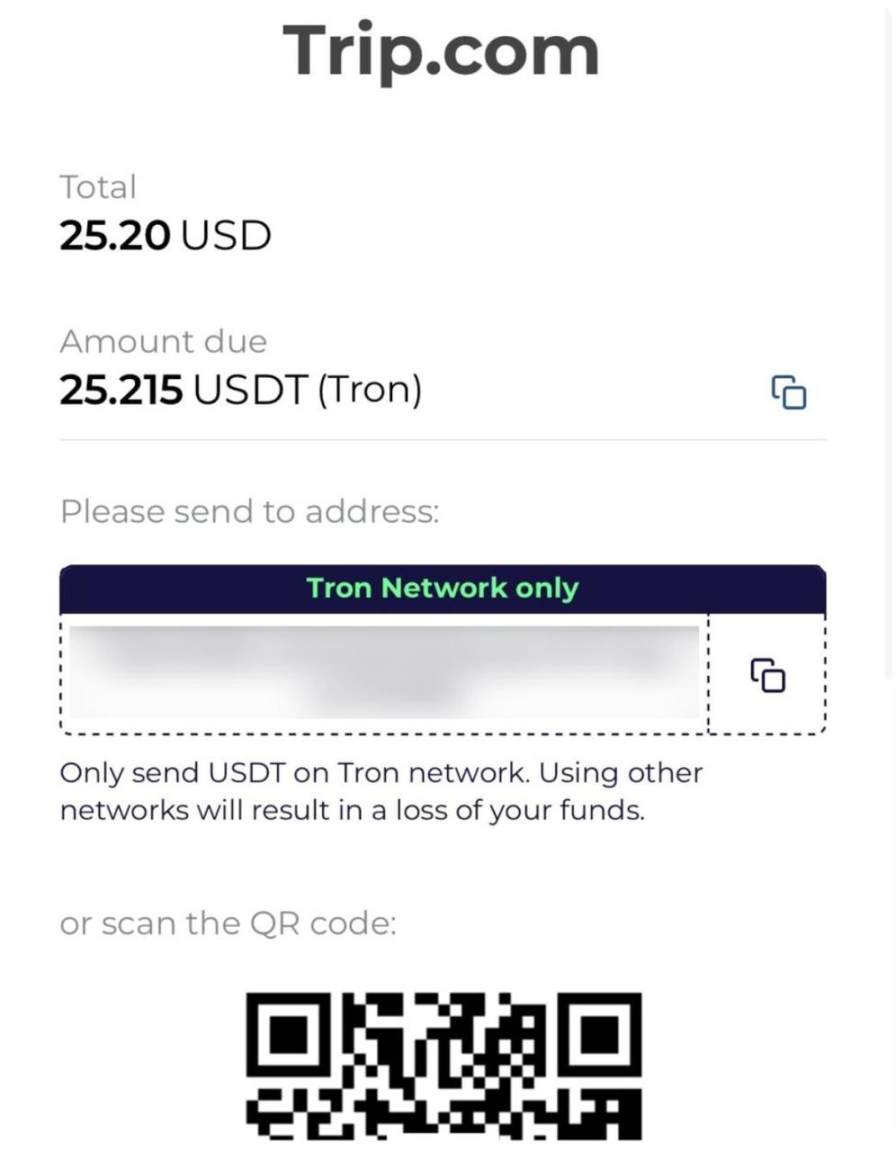Click the "USD" currency text in total
The width and height of the screenshot is (896, 1152).
tap(226, 236)
